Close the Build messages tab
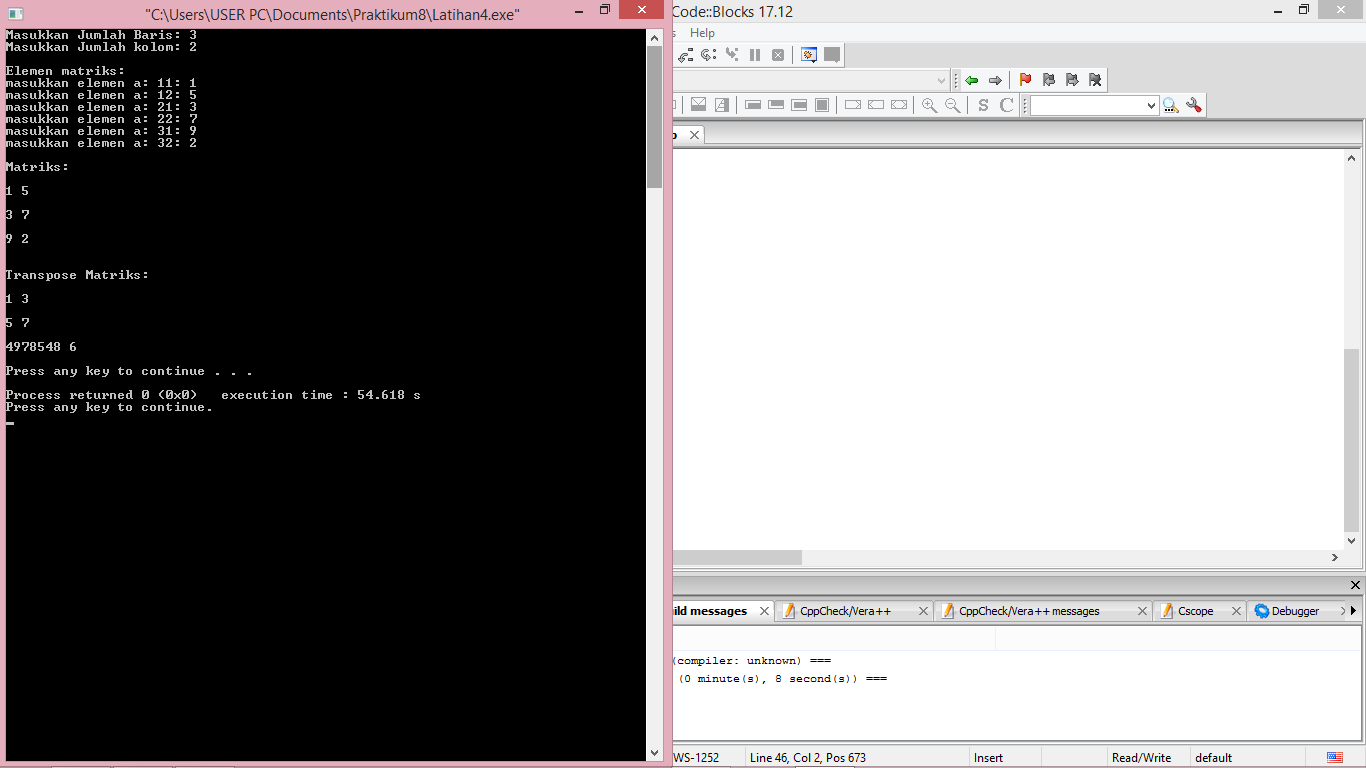This screenshot has width=1366, height=768. click(x=764, y=611)
